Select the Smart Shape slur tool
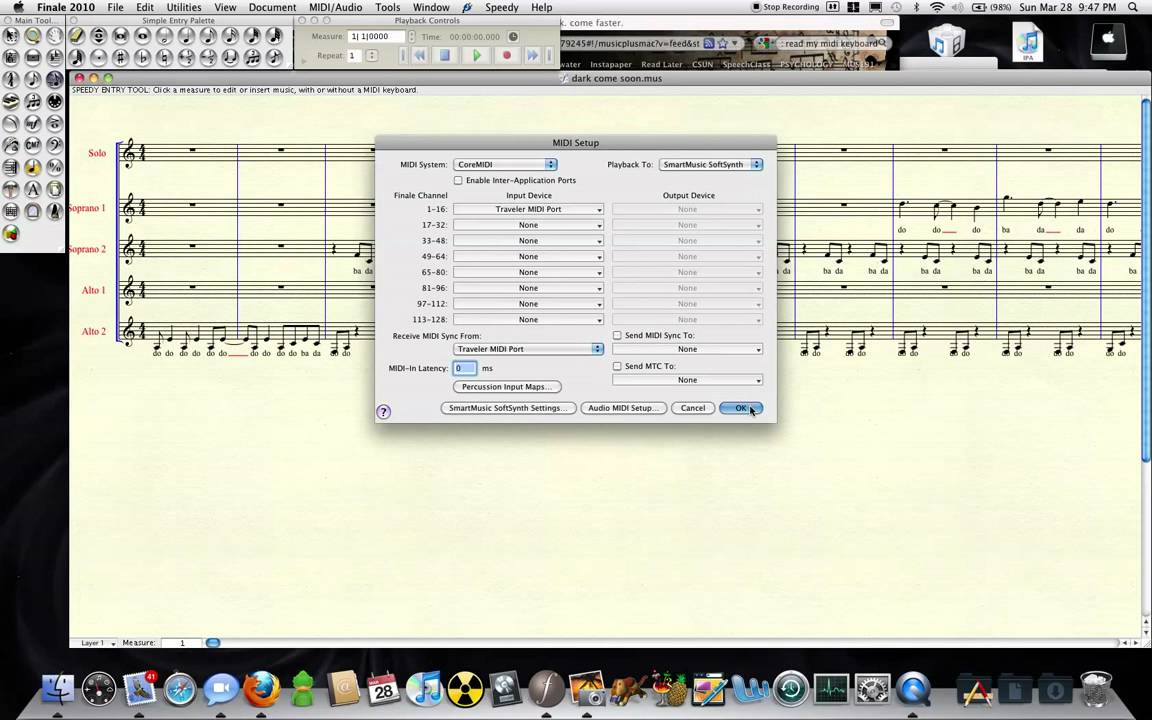The image size is (1152, 720). pyautogui.click(x=11, y=123)
